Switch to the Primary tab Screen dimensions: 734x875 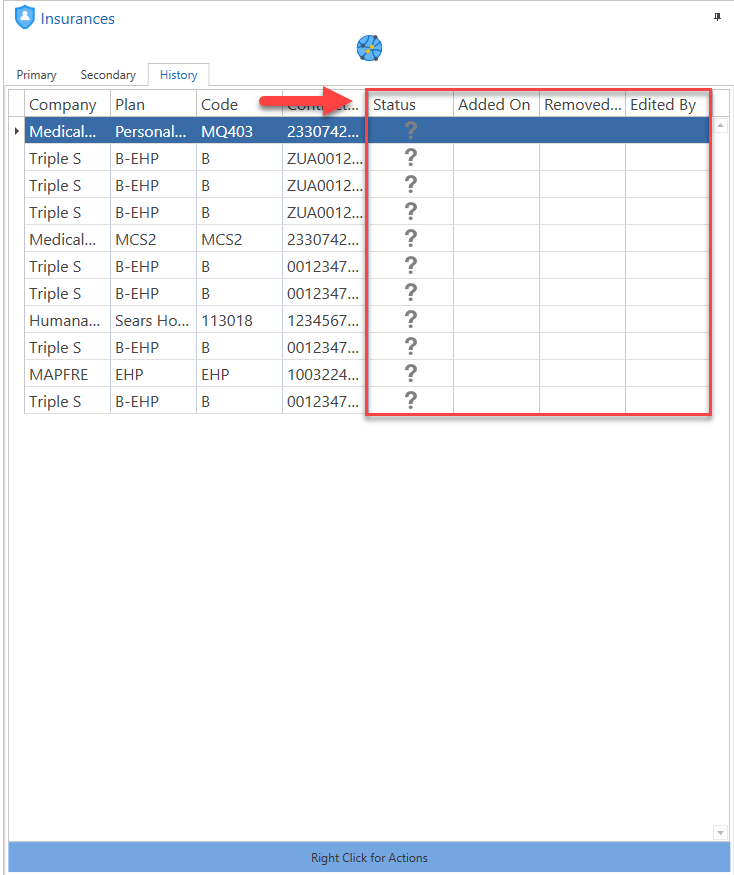pyautogui.click(x=36, y=75)
